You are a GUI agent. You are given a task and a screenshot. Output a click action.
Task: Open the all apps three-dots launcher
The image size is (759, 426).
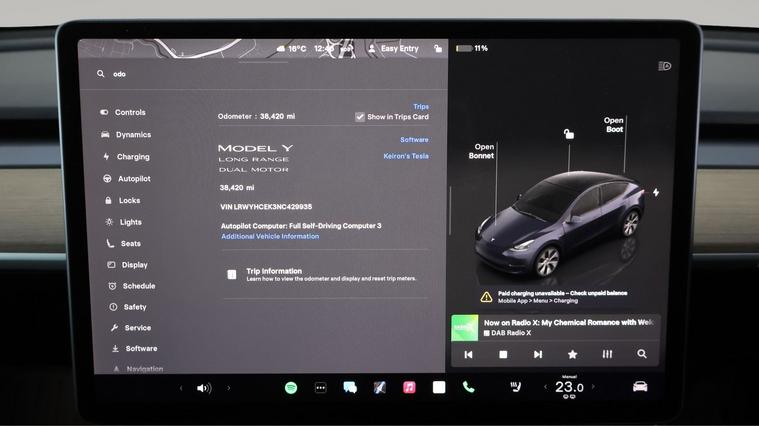point(320,388)
